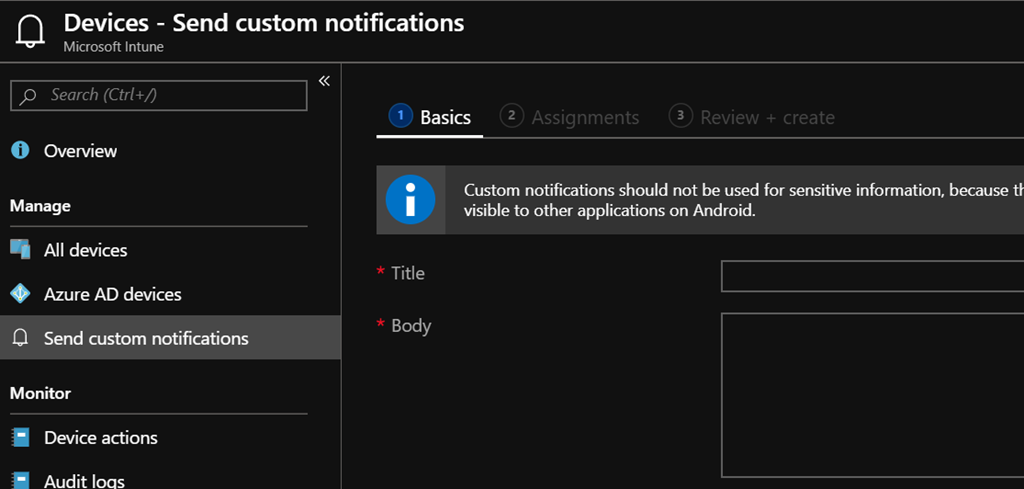Click the blue info icon beside Overview

point(20,150)
